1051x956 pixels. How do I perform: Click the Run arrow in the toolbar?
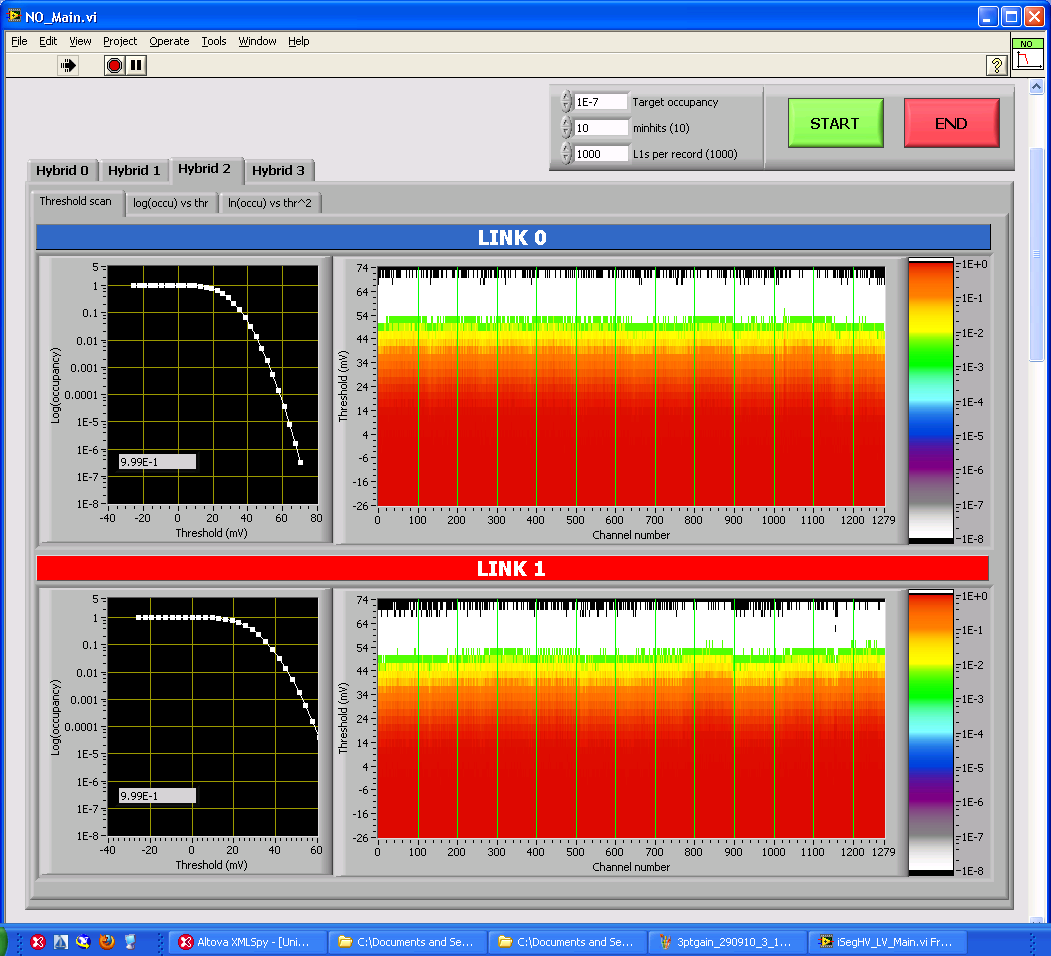pyautogui.click(x=68, y=65)
